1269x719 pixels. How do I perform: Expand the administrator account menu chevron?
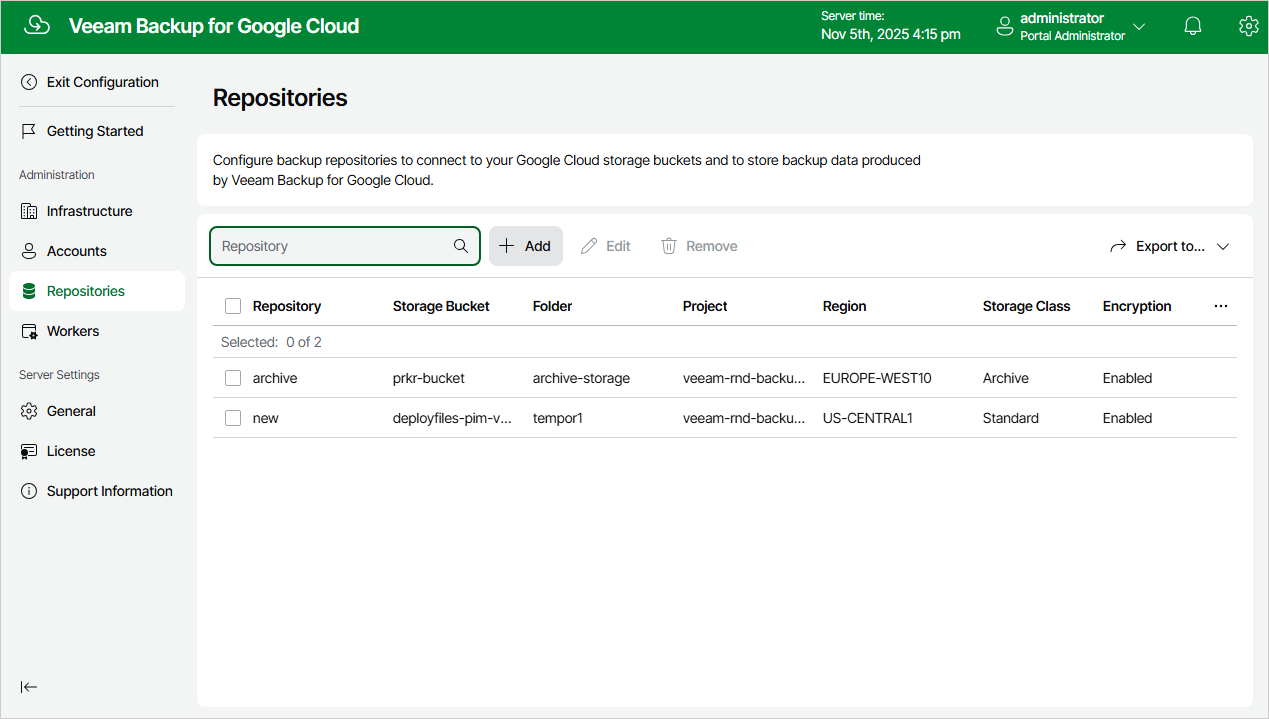pyautogui.click(x=1138, y=27)
